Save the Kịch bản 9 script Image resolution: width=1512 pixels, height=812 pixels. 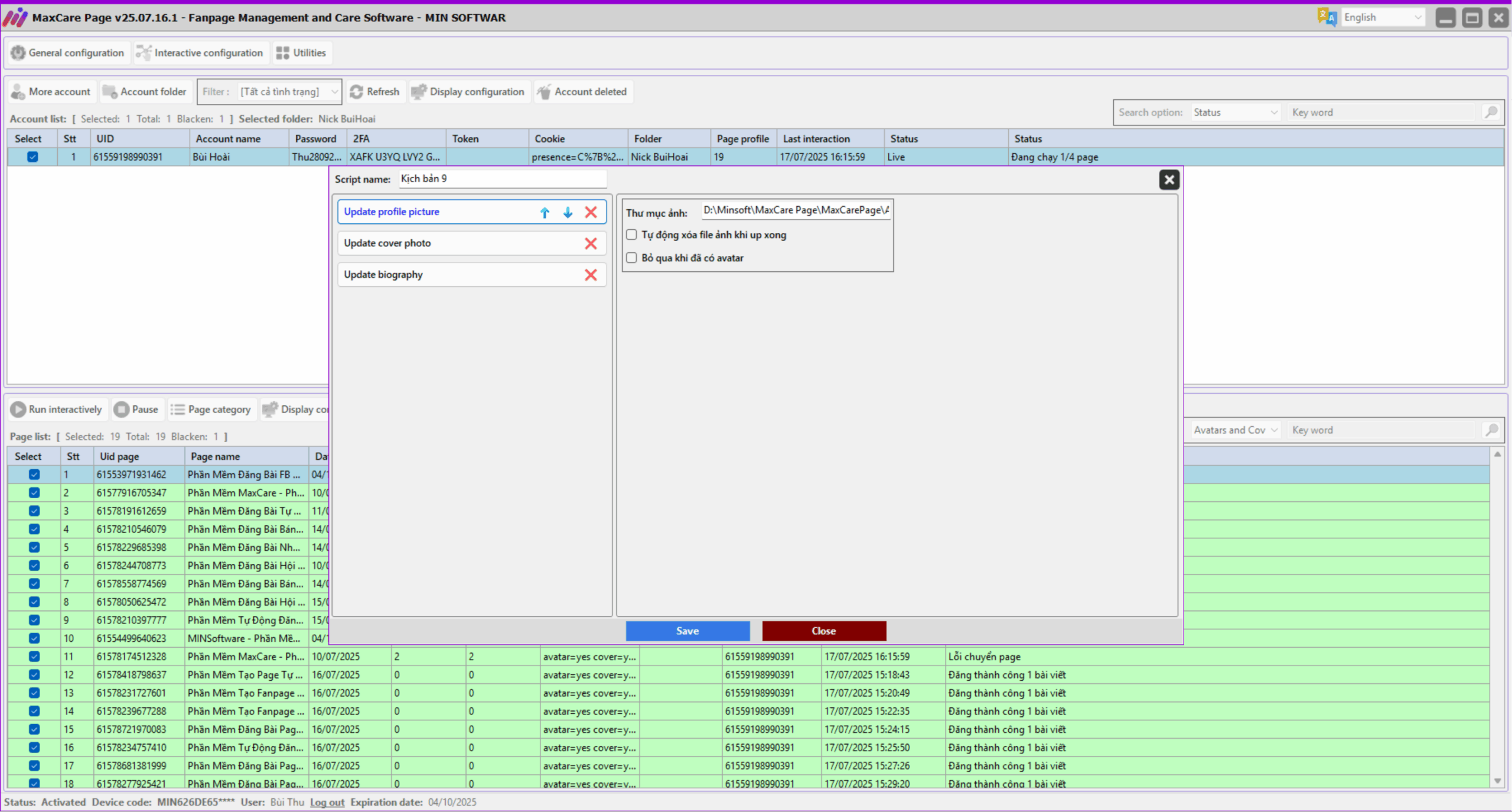point(687,631)
